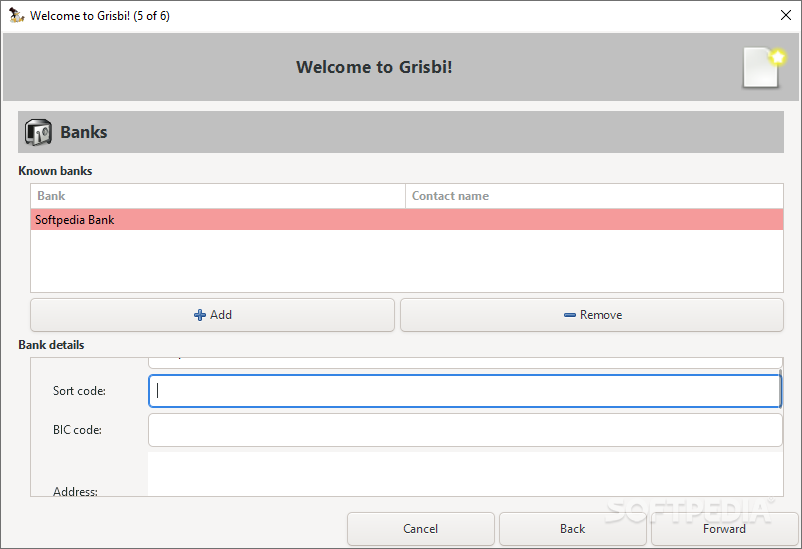Close the Welcome to Grisbi window
Screen dimensions: 802x549
click(x=786, y=15)
